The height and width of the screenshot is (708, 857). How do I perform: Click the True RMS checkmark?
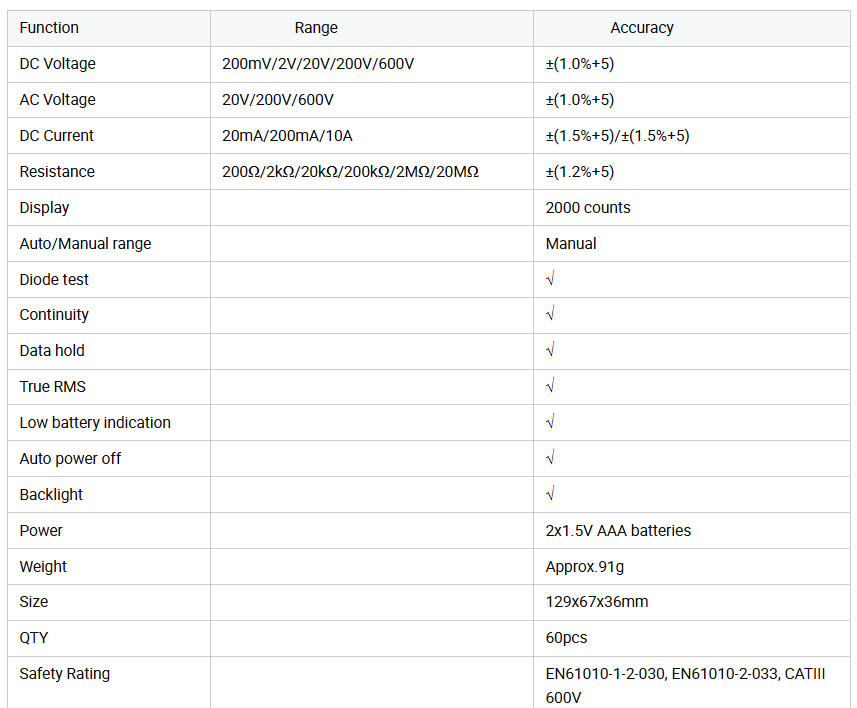pos(550,386)
